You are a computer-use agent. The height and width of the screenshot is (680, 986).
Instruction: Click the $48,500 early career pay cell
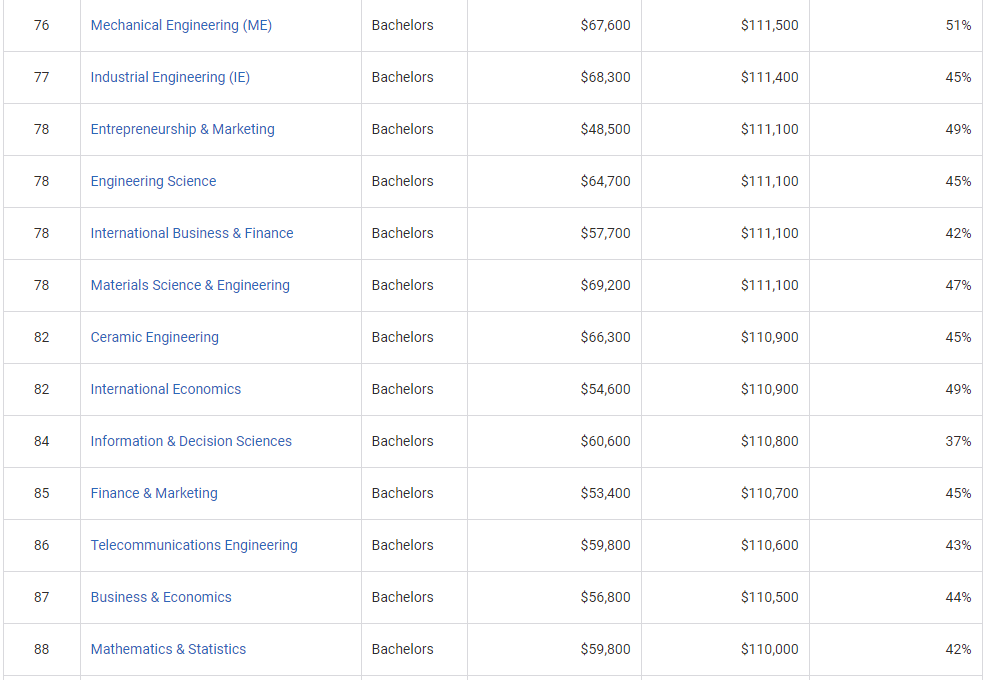tap(605, 129)
